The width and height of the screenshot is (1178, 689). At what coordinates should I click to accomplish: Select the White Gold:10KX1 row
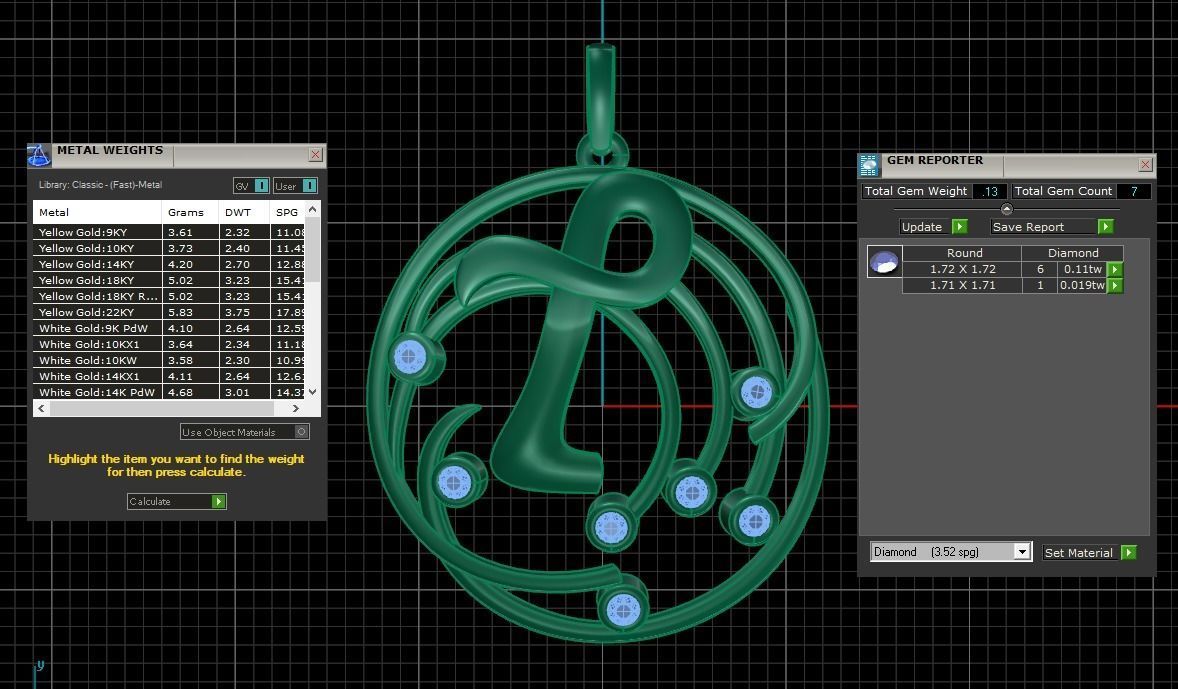click(x=169, y=344)
